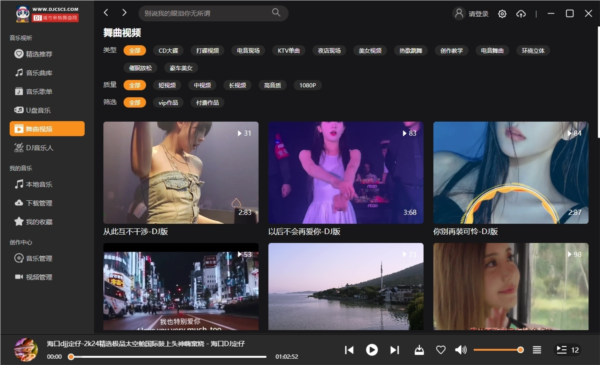The image size is (600, 365).
Task: Skip to previous track
Action: [349, 350]
